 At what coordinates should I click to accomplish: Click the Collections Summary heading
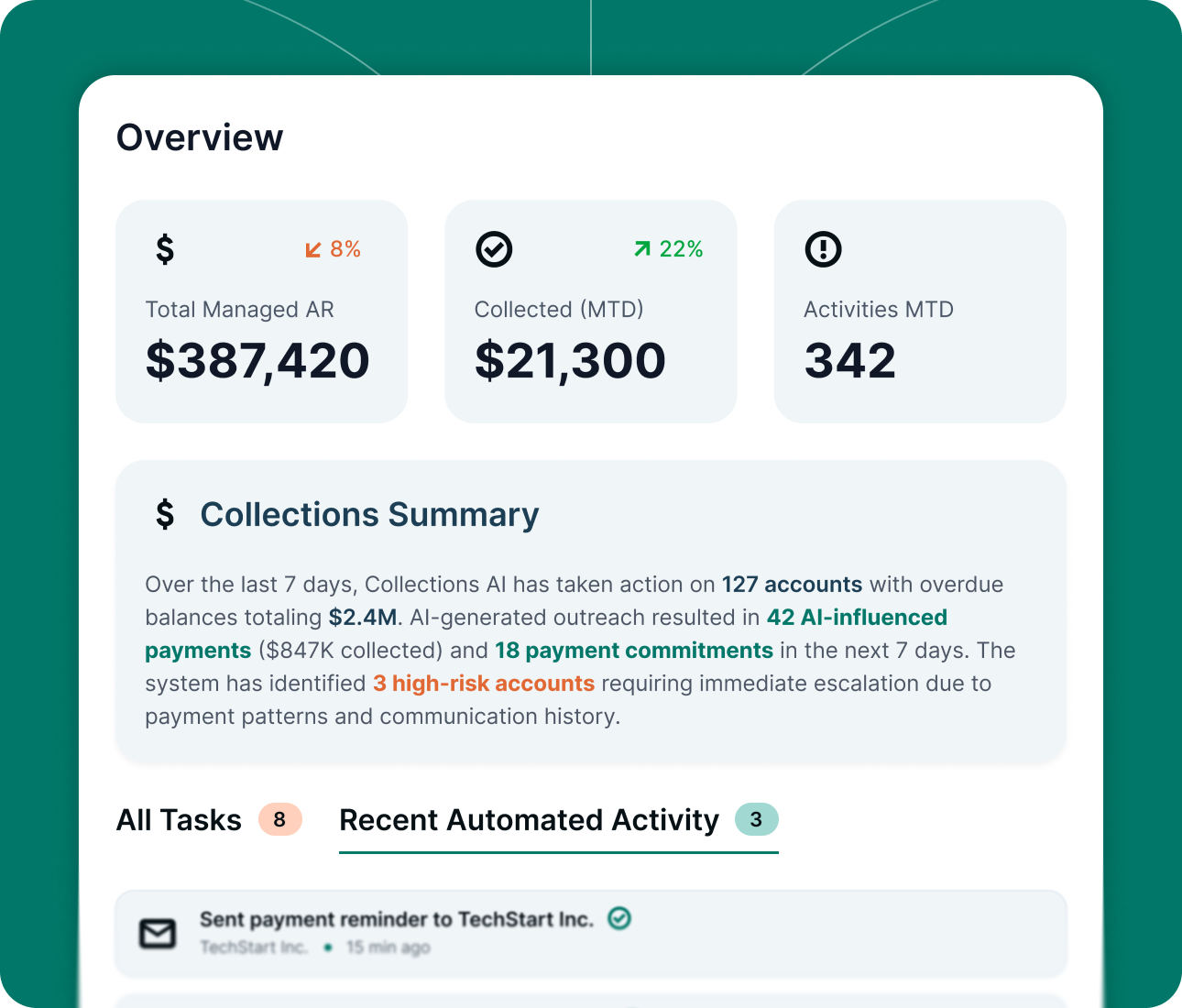click(x=369, y=515)
